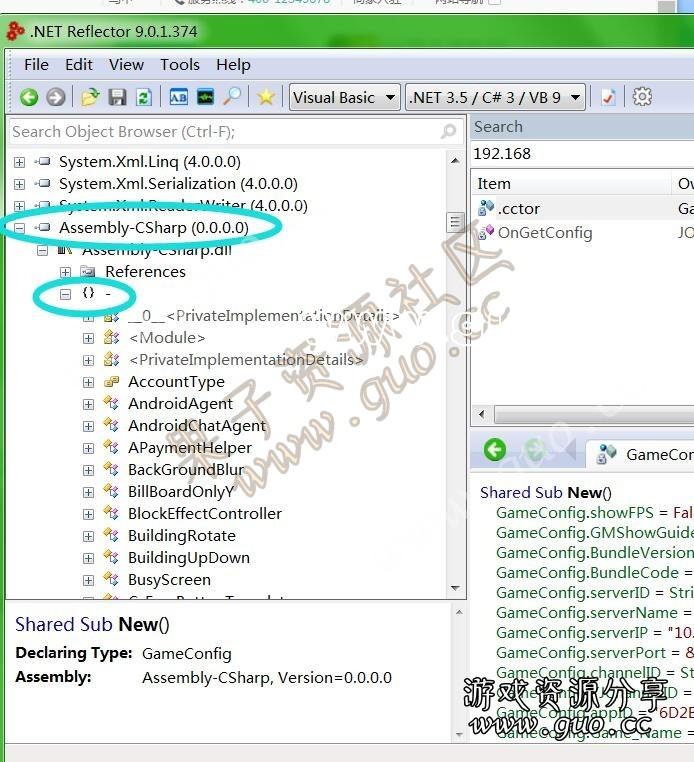Screen dimensions: 694x762
Task: Open the Tools menu
Action: click(180, 64)
